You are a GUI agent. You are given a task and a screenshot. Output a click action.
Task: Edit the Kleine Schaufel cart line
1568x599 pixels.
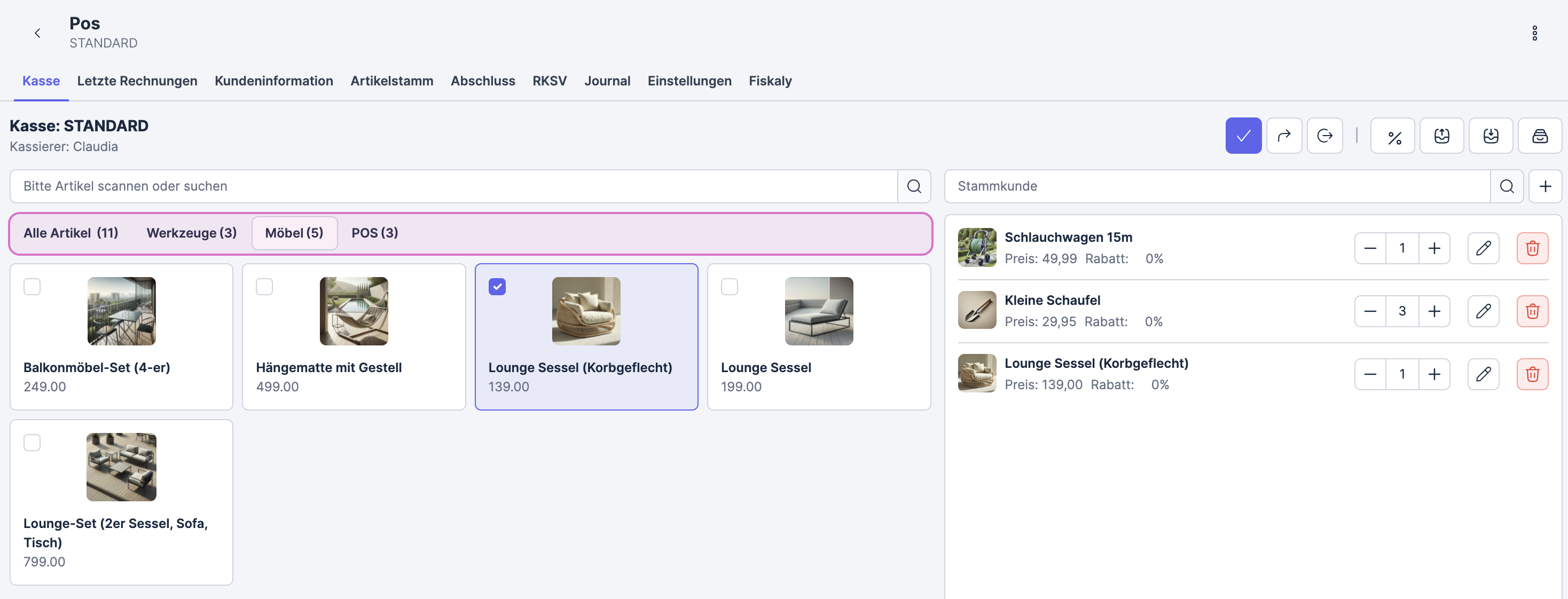tap(1483, 311)
